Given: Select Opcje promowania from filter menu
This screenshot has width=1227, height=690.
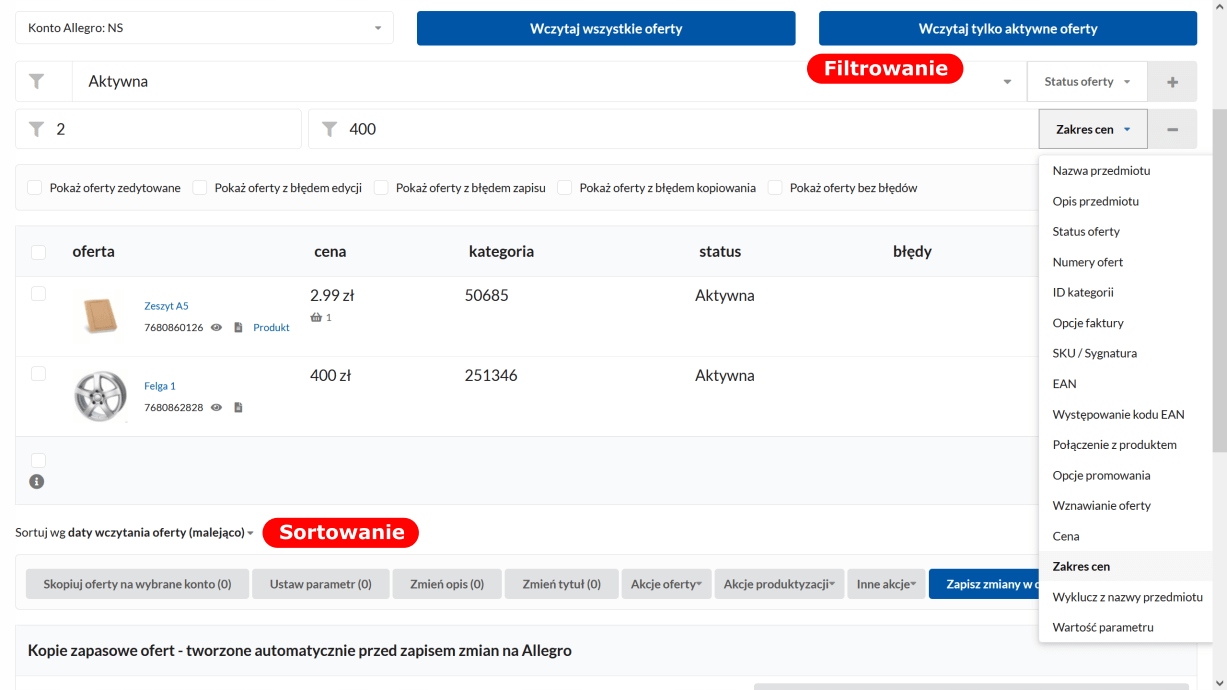Looking at the screenshot, I should tap(1125, 475).
